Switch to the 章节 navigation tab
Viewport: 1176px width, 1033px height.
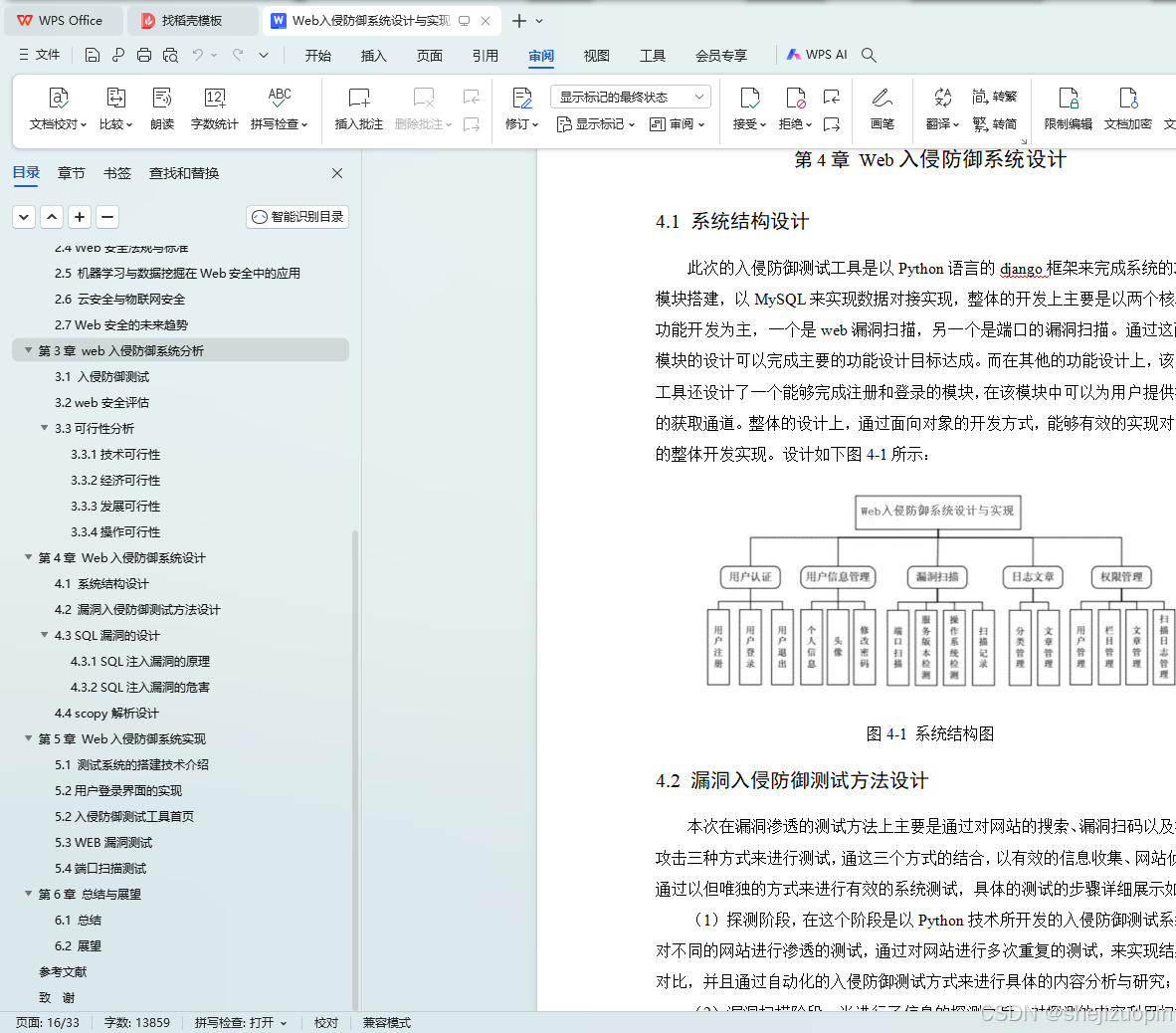coord(72,173)
